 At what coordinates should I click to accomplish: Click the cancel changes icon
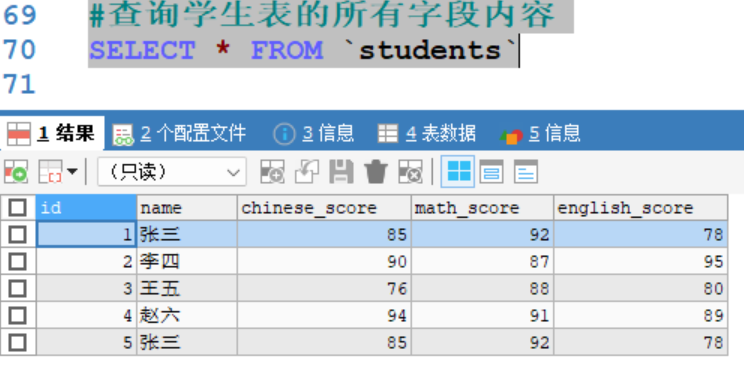410,171
